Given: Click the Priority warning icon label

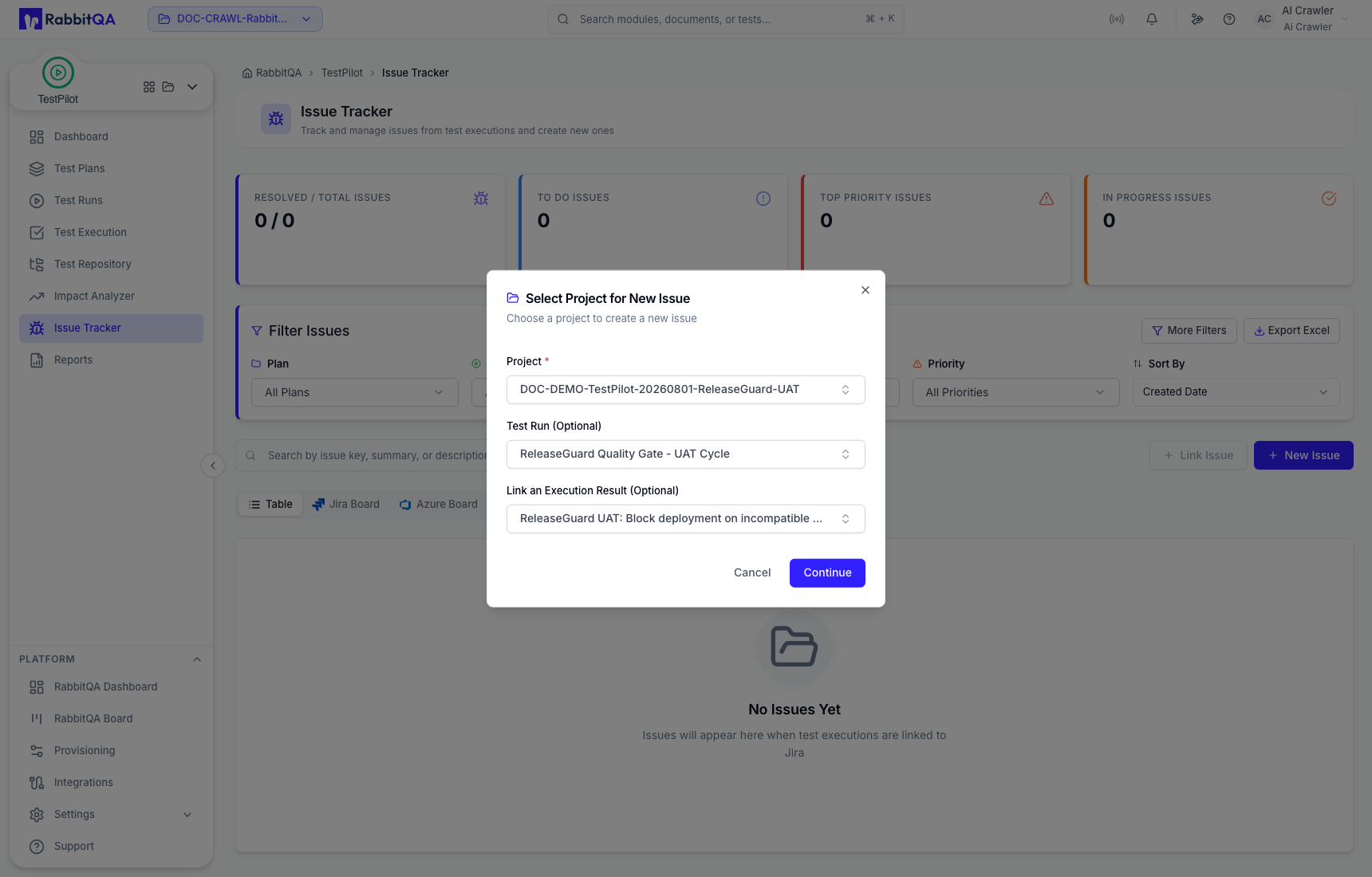Looking at the screenshot, I should [x=917, y=364].
